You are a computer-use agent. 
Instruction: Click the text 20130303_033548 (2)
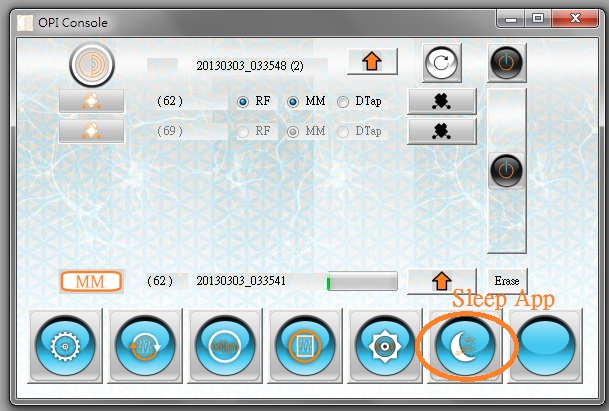250,66
